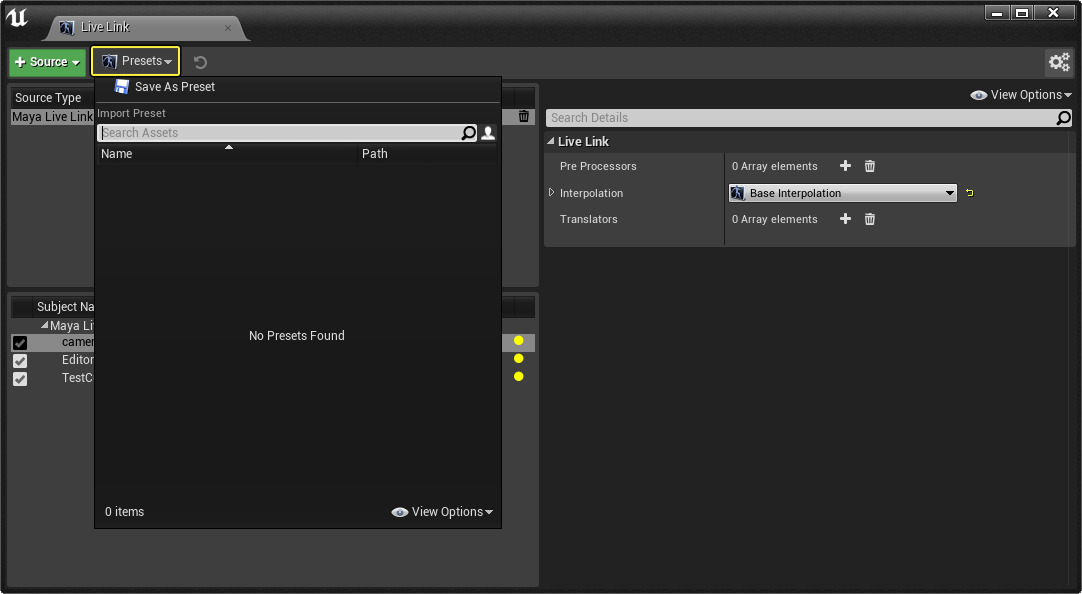Toggle the Editor subject checkbox
This screenshot has height=594, width=1082.
point(20,361)
